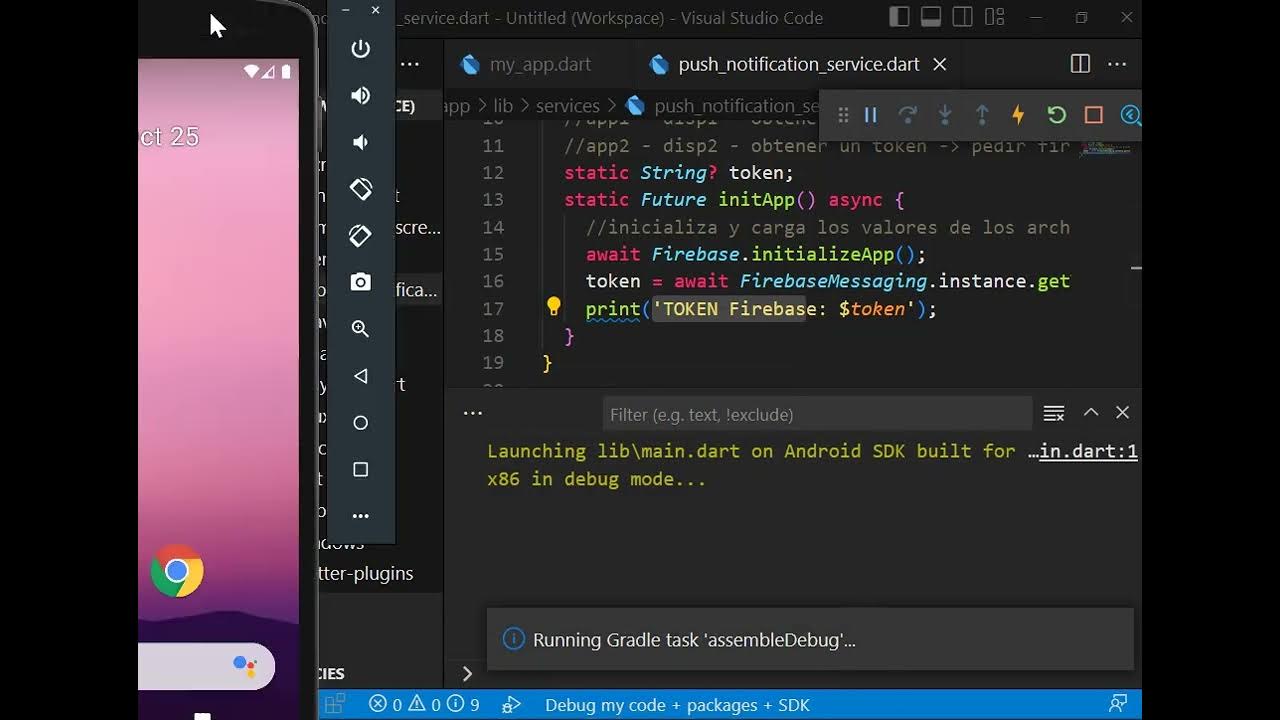Toggle panel layout icon in title bar
This screenshot has width=1280, height=720.
pyautogui.click(x=931, y=17)
